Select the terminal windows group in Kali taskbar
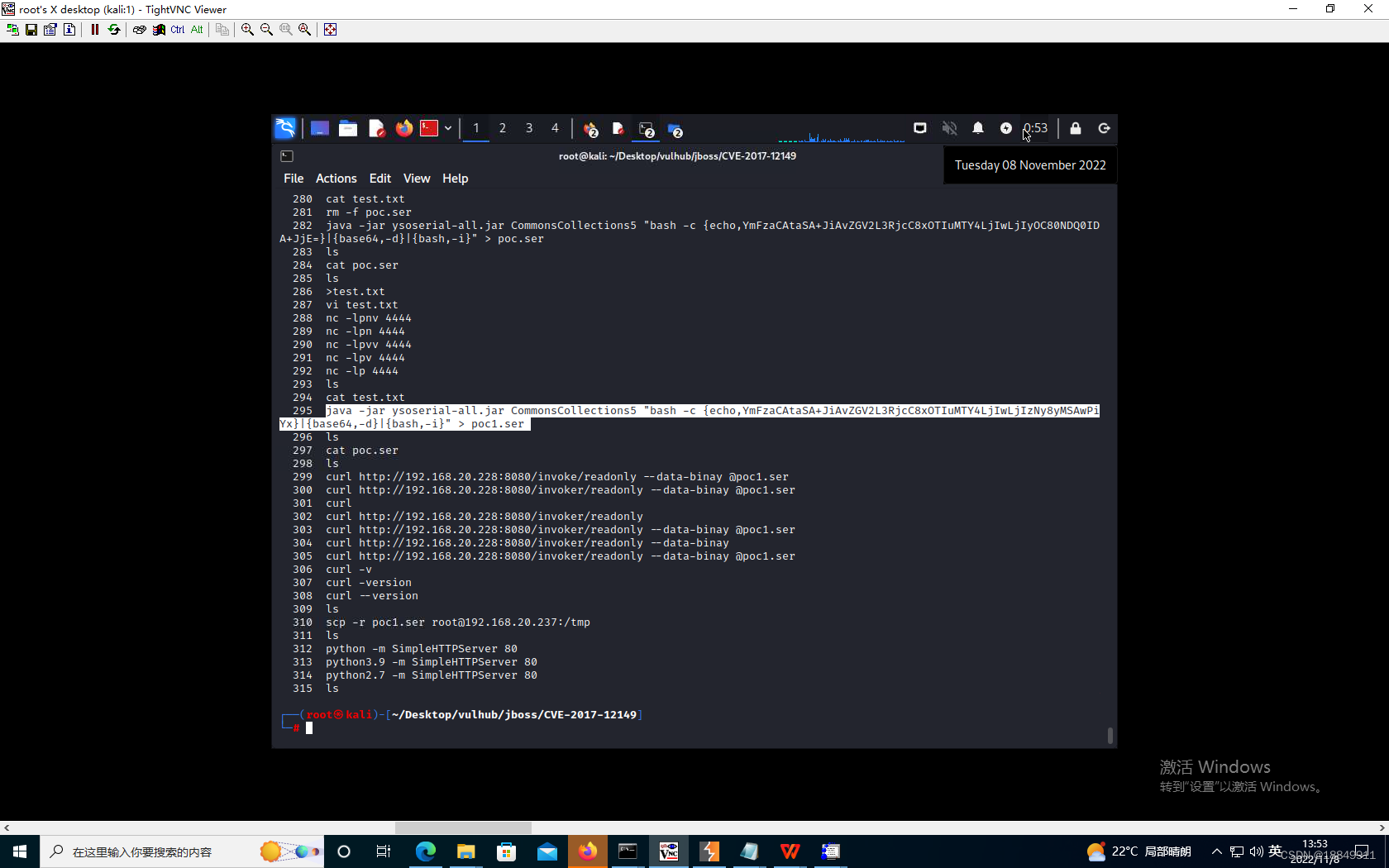 click(x=647, y=129)
